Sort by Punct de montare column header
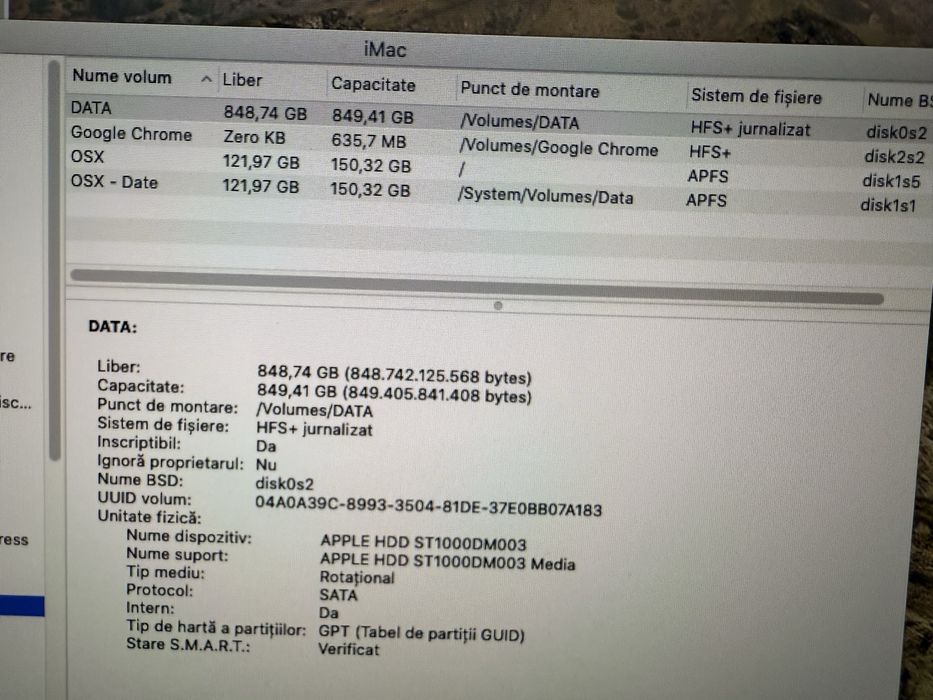This screenshot has width=933, height=700. point(530,90)
